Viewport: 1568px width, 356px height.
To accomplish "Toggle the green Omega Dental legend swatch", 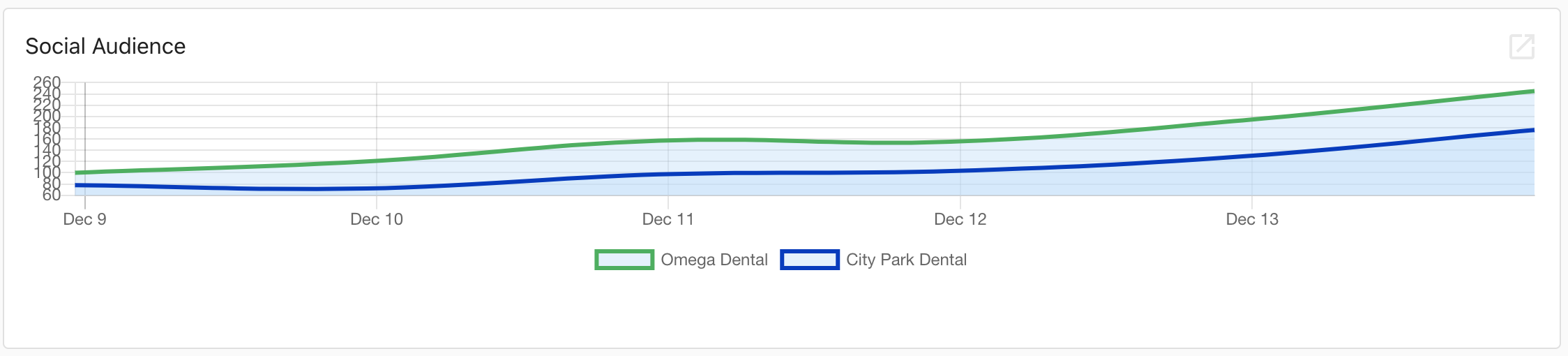I will click(624, 260).
